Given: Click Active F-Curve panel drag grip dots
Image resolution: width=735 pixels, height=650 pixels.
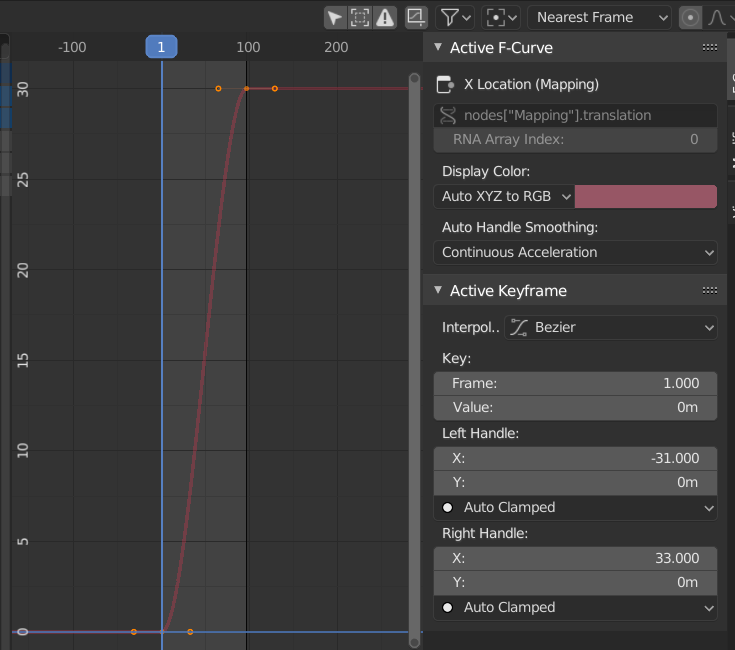Looking at the screenshot, I should (x=710, y=47).
